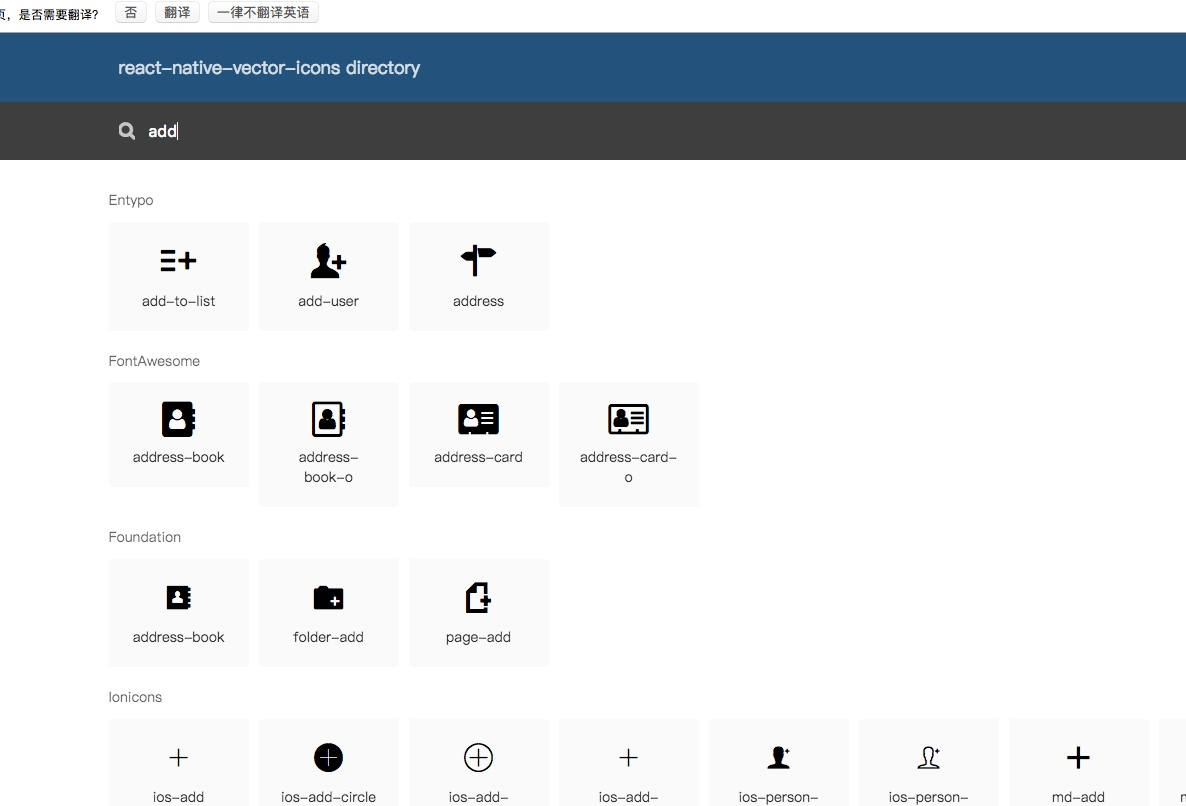Click the 'add-user' label text
The image size is (1186, 806).
pyautogui.click(x=328, y=301)
